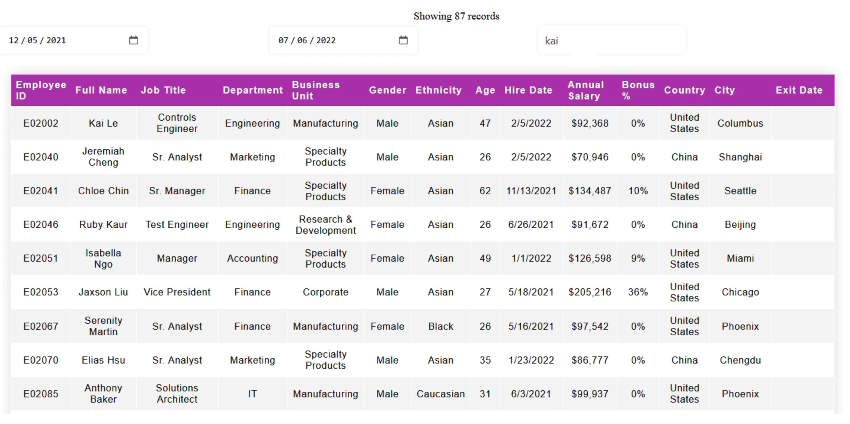
Task: Select employee ID E02002
Action: point(41,123)
